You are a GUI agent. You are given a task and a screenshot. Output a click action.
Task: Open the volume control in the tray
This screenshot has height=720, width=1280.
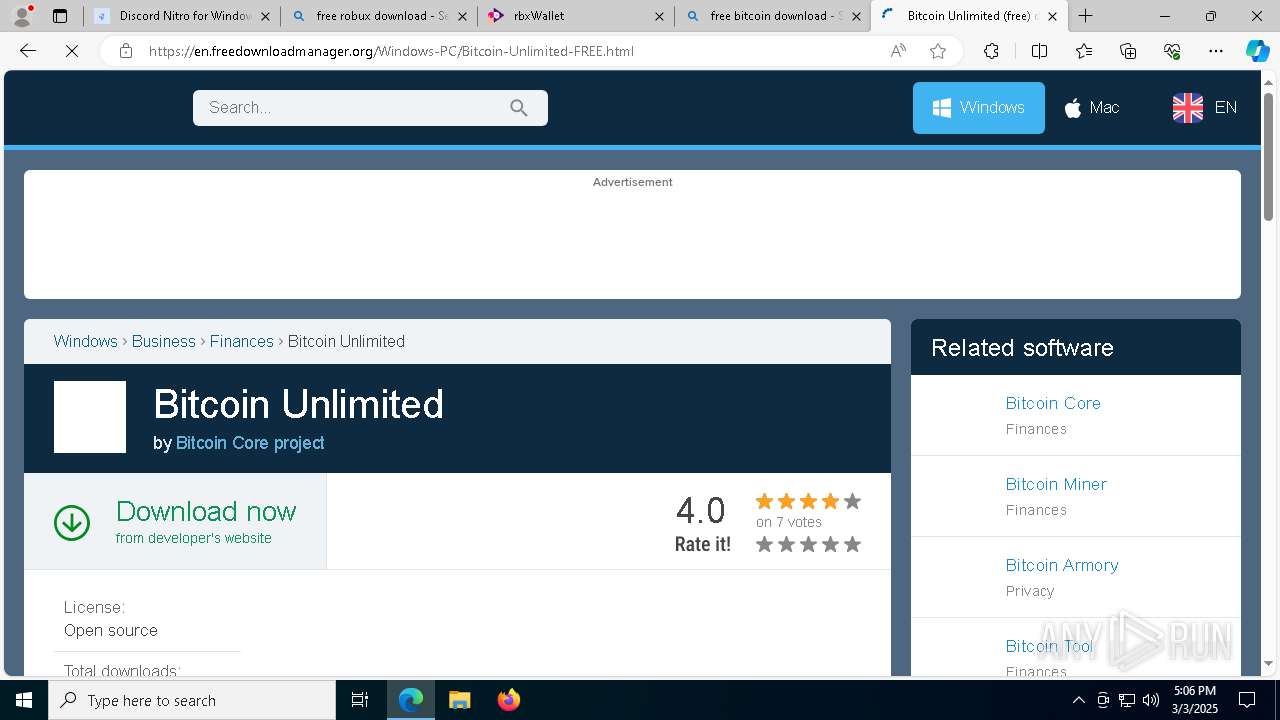point(1151,700)
